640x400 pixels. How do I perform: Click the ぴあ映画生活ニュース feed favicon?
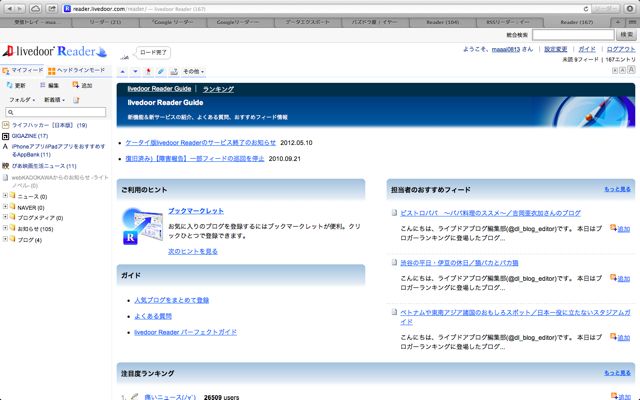click(5, 166)
